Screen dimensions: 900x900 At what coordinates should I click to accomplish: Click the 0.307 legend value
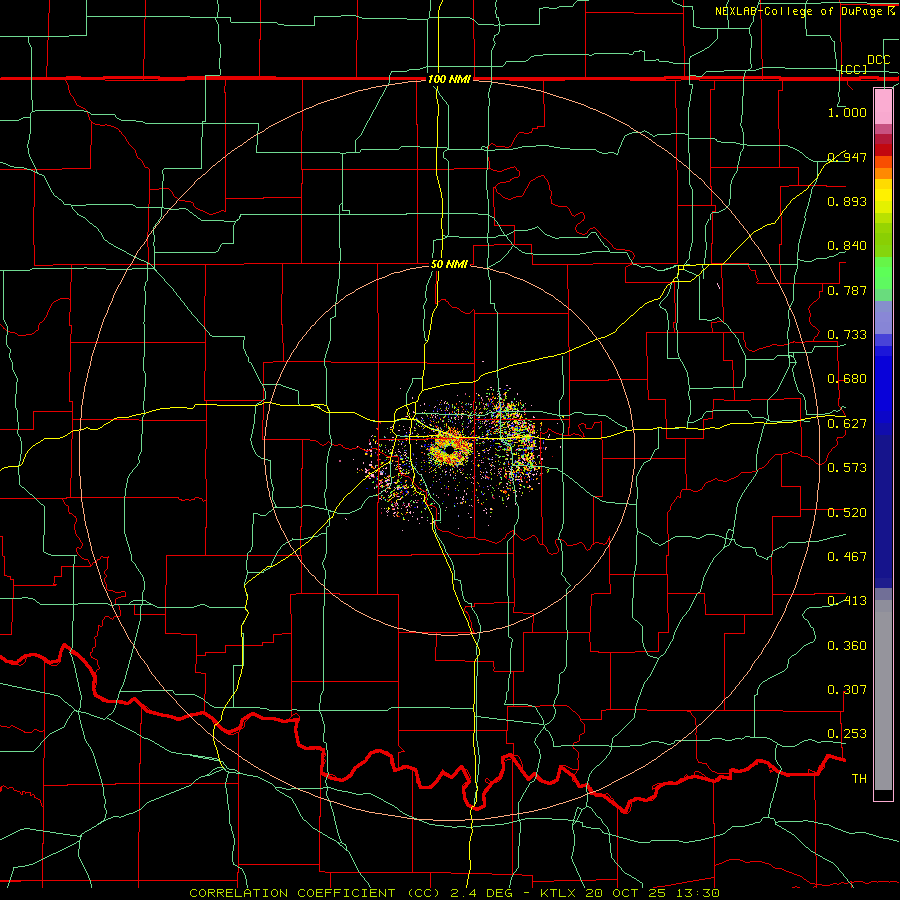847,690
